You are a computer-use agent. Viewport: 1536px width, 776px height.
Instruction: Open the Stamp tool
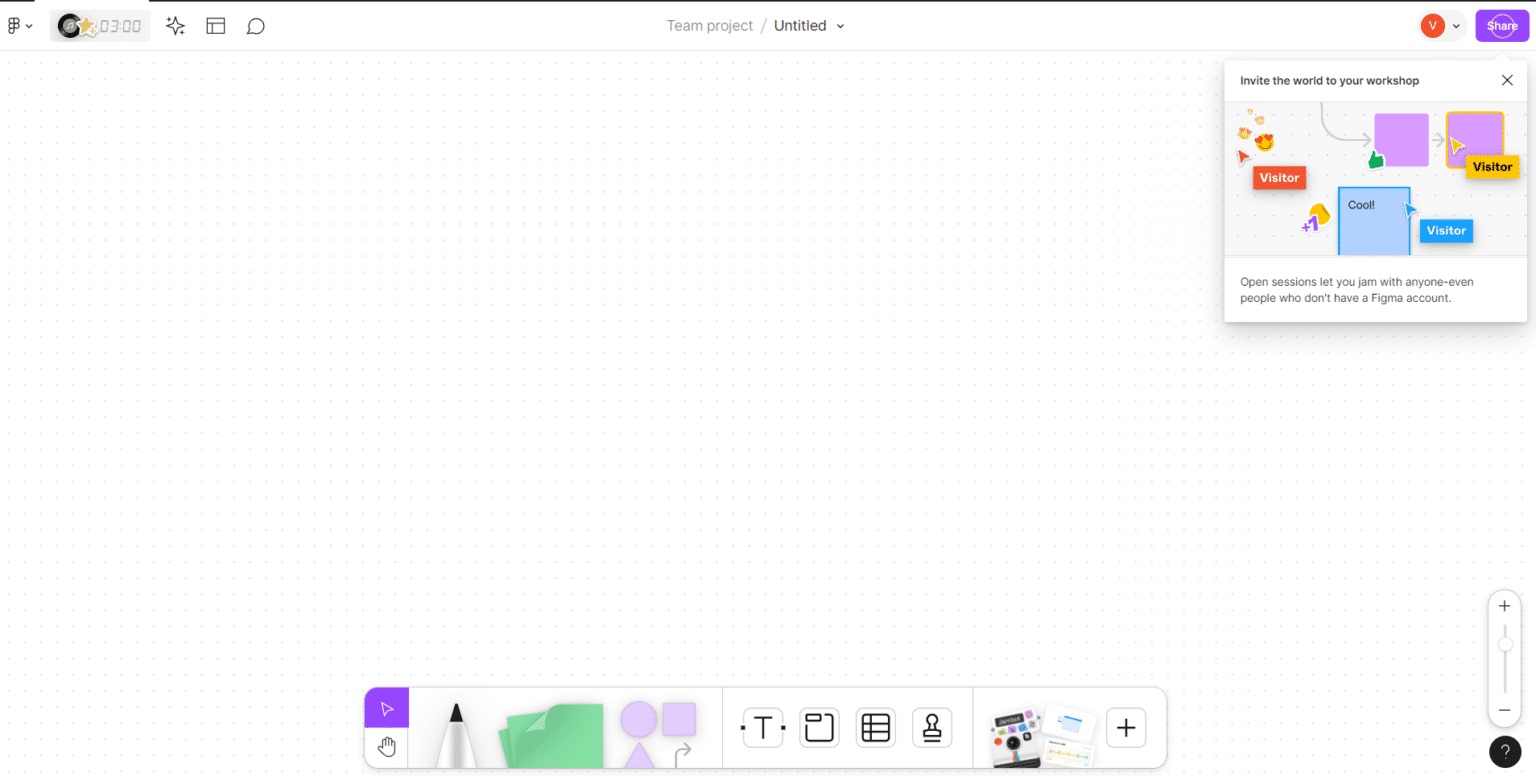point(932,728)
